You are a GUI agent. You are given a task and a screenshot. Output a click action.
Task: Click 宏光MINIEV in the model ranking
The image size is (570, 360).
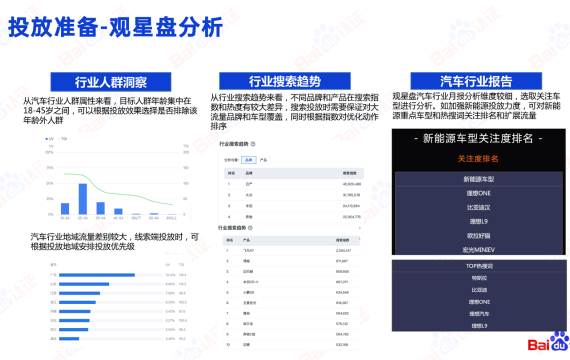point(479,250)
